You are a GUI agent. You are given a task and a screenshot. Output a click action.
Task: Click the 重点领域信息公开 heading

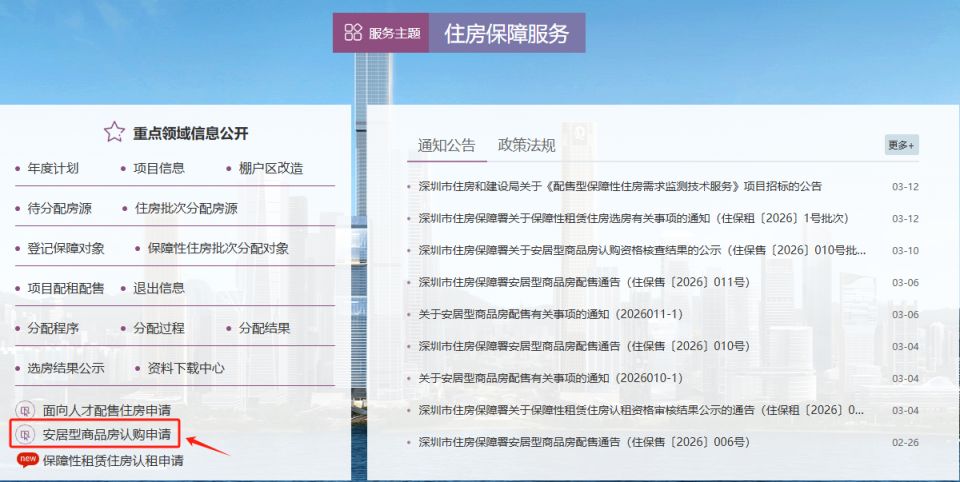click(x=191, y=133)
